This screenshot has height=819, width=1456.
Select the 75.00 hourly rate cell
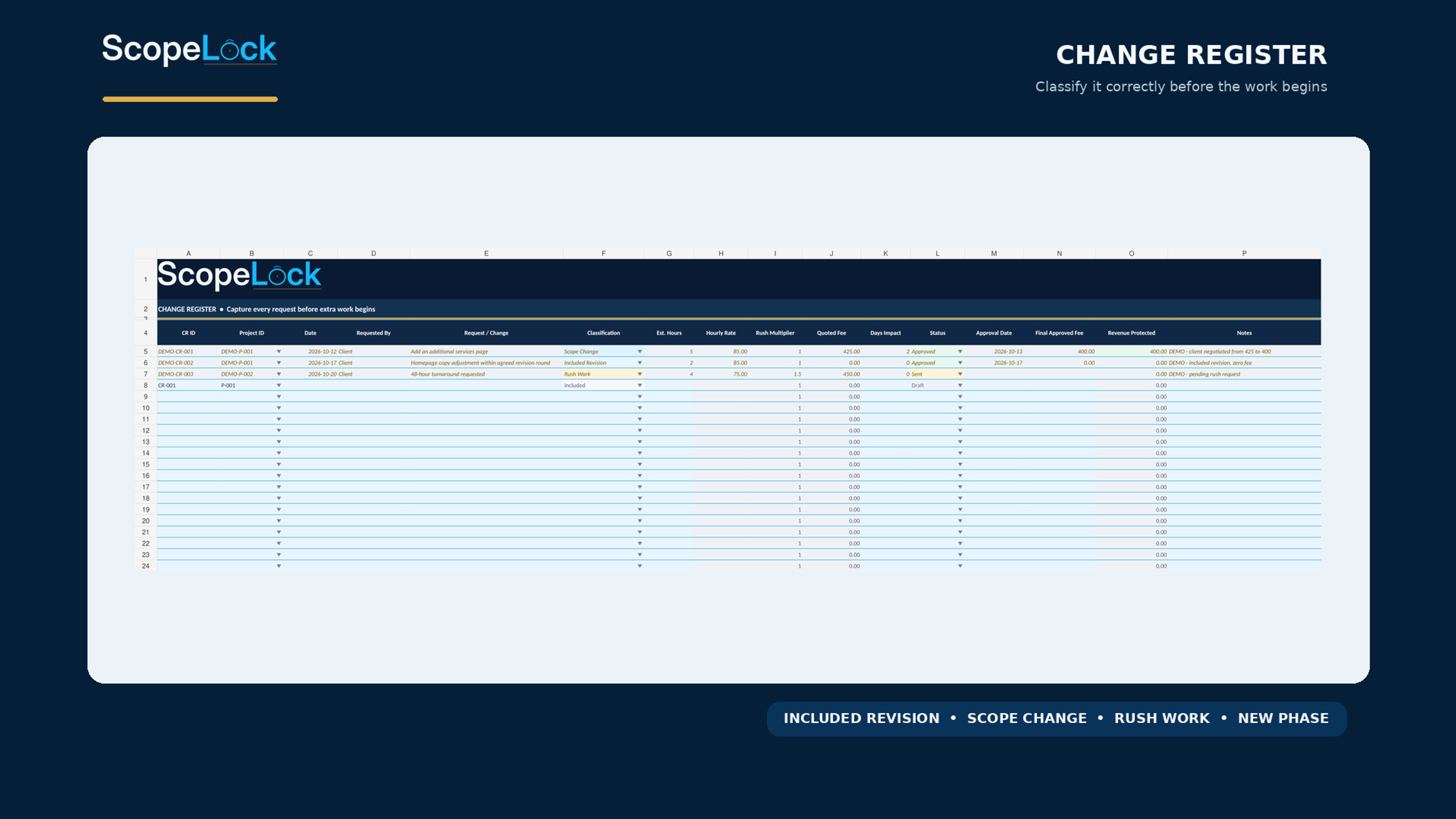tap(721, 374)
